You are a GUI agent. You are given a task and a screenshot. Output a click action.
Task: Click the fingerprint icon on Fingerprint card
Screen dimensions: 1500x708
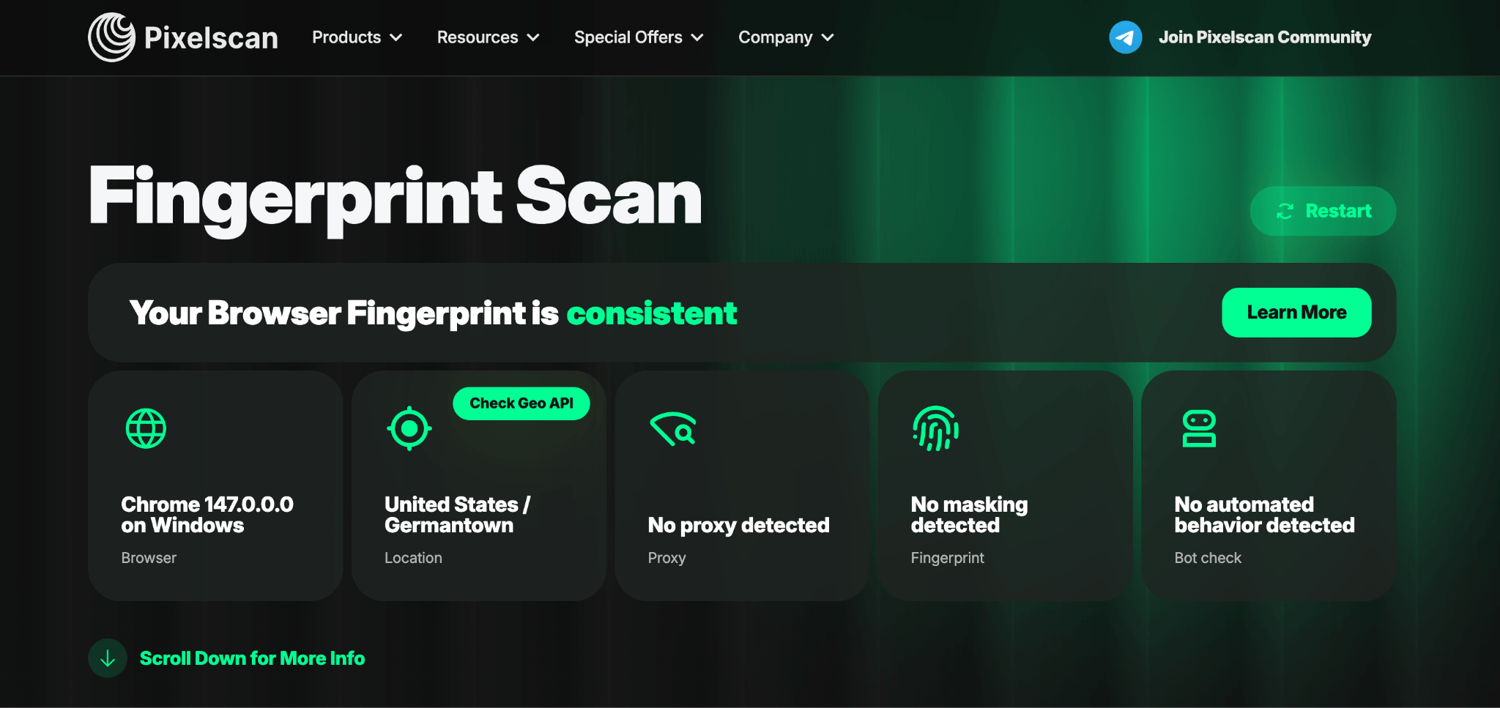click(x=935, y=428)
